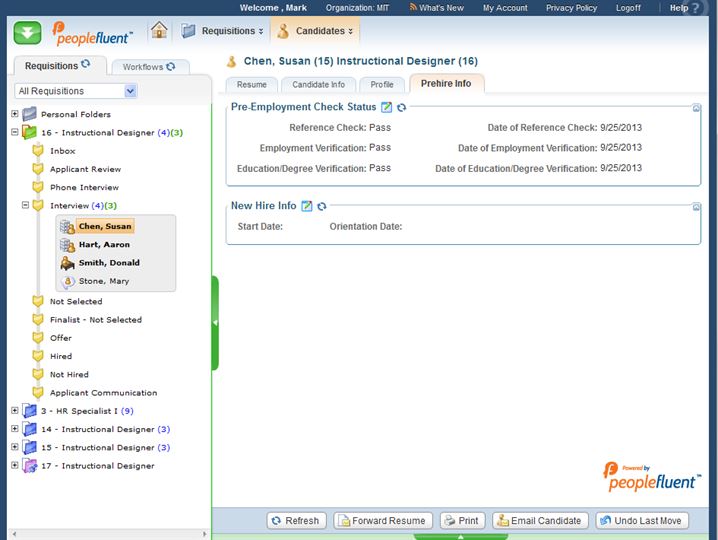Open the Candidate Info tab
This screenshot has width=718, height=540.
[x=318, y=85]
